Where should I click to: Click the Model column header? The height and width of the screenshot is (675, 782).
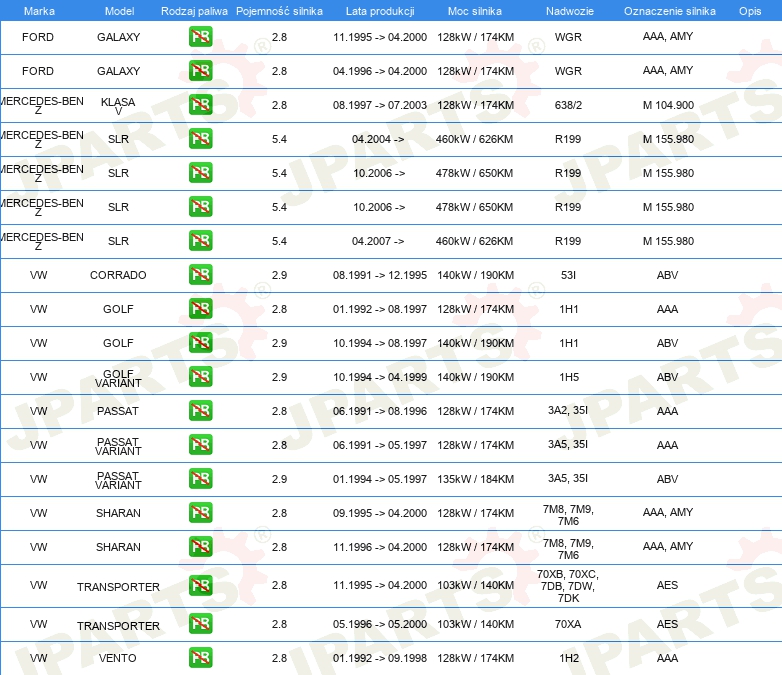(x=120, y=11)
